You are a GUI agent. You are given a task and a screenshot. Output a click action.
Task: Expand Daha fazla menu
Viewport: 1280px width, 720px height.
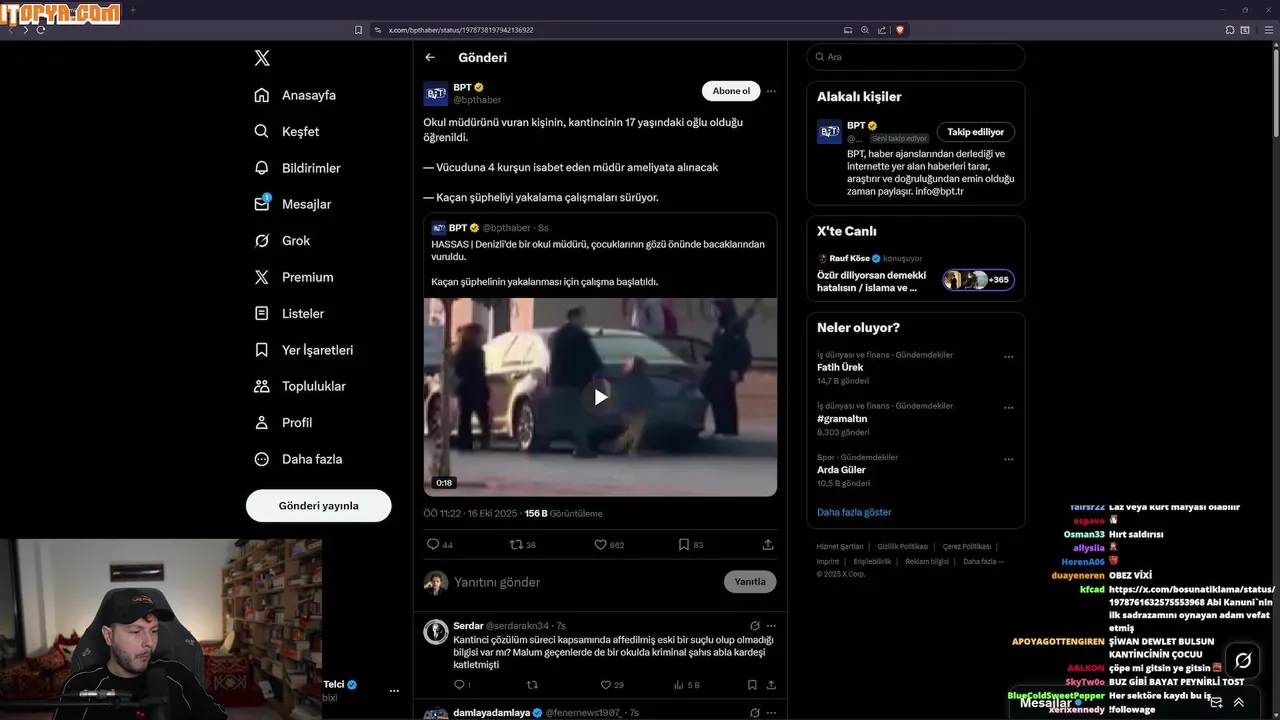[298, 459]
